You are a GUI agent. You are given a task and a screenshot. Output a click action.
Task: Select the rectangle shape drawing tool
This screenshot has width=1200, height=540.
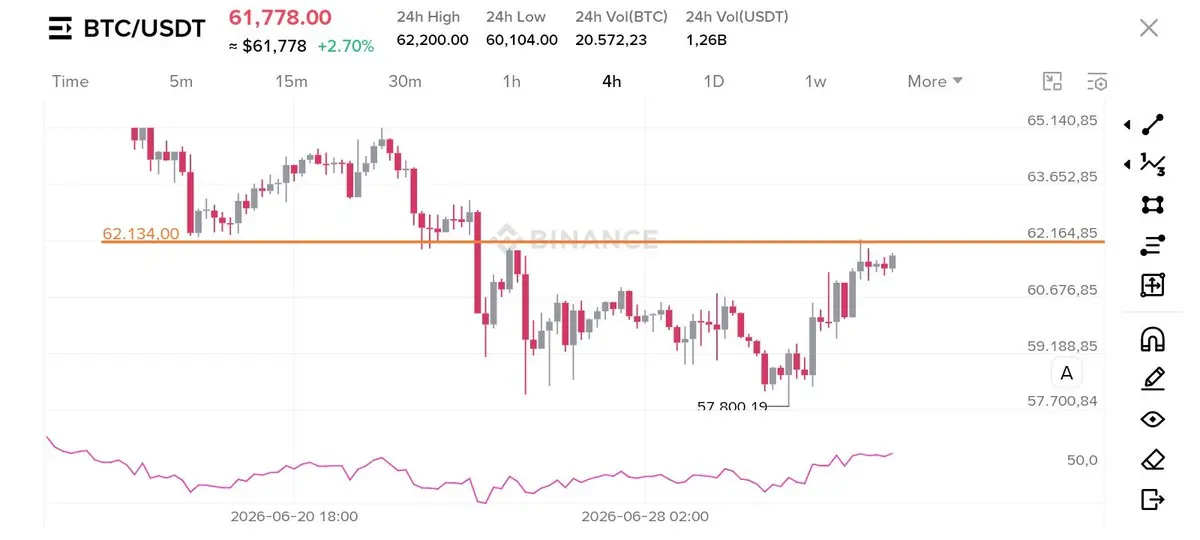tap(1153, 204)
